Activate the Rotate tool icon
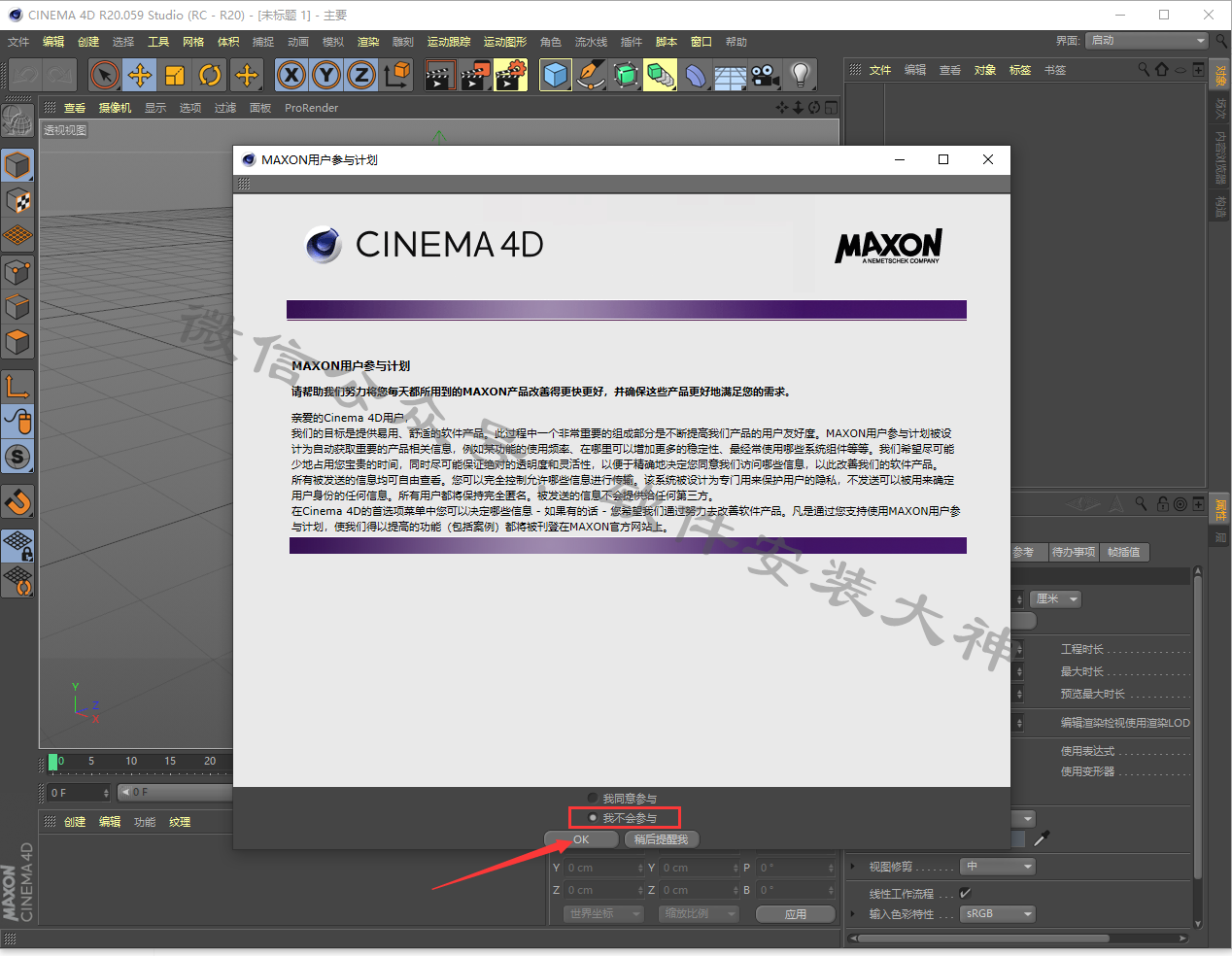The height and width of the screenshot is (956, 1232). 210,75
